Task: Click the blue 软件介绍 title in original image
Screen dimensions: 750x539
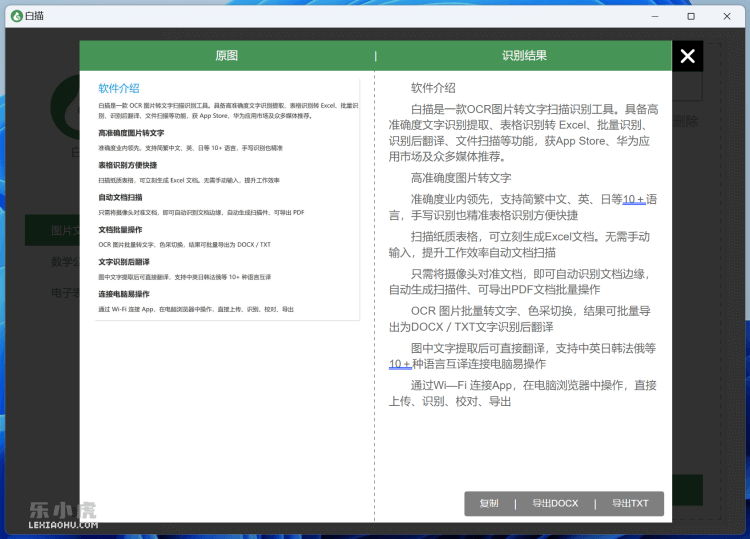Action: (x=119, y=88)
